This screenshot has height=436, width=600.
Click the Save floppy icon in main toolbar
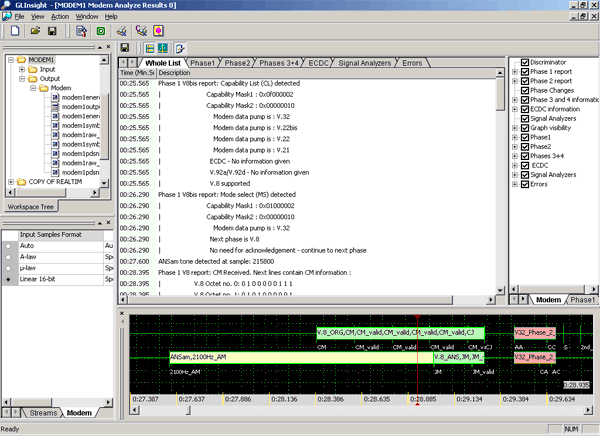52,31
